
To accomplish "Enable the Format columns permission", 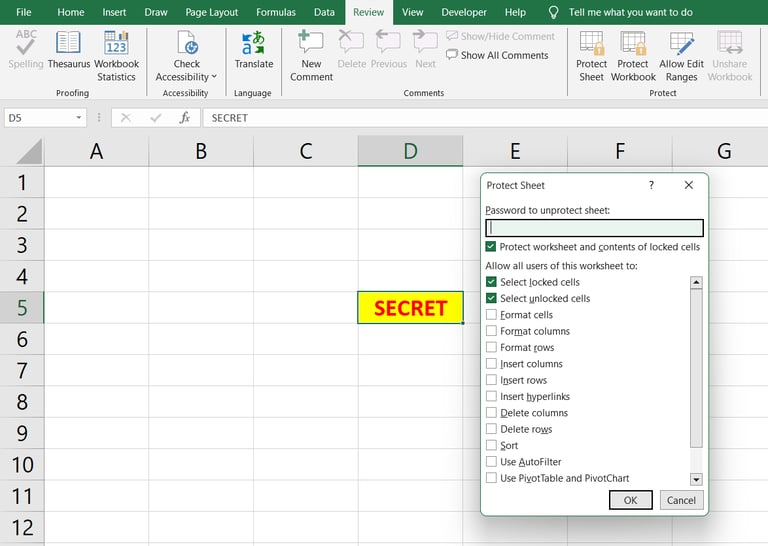I will 491,331.
